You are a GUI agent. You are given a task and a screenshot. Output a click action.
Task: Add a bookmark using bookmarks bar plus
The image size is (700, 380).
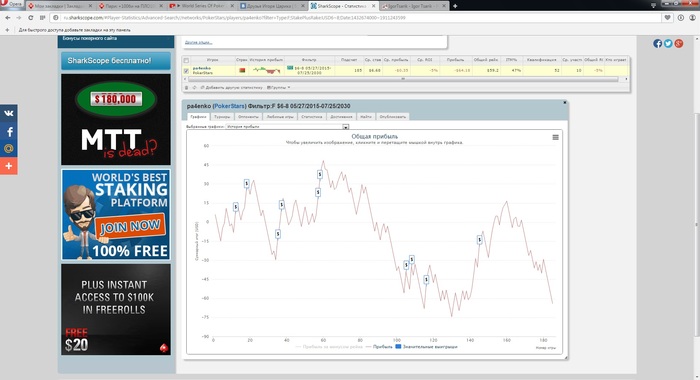click(7, 30)
